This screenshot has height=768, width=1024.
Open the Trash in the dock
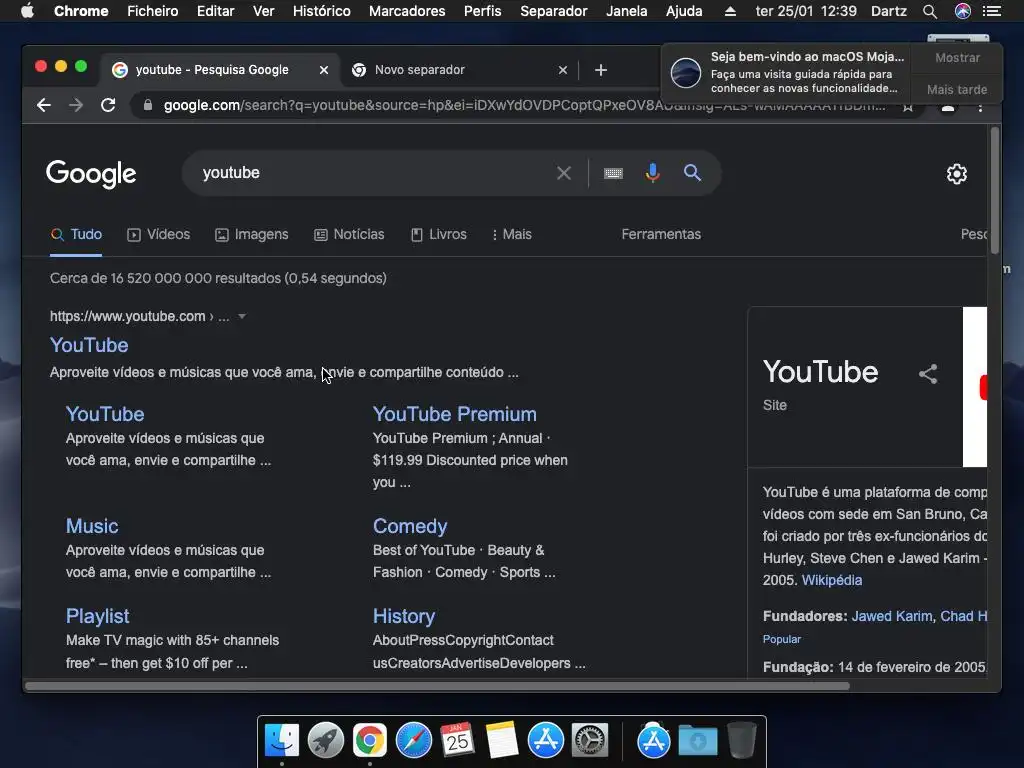click(741, 740)
